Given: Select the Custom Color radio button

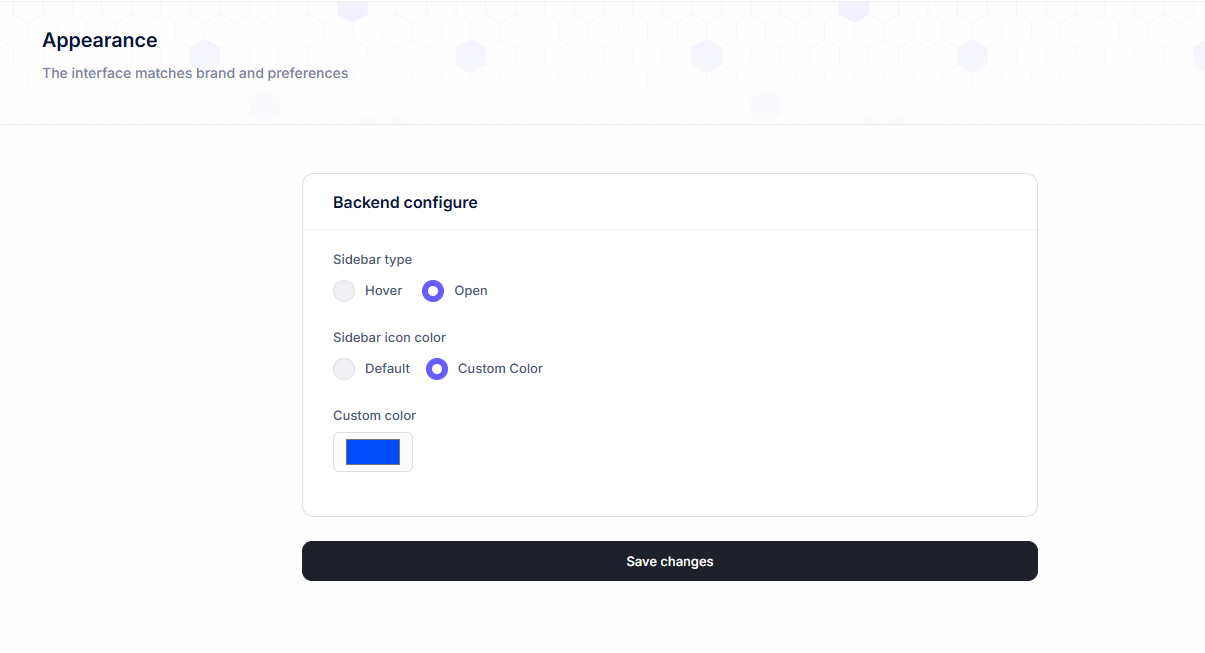Looking at the screenshot, I should (x=437, y=369).
